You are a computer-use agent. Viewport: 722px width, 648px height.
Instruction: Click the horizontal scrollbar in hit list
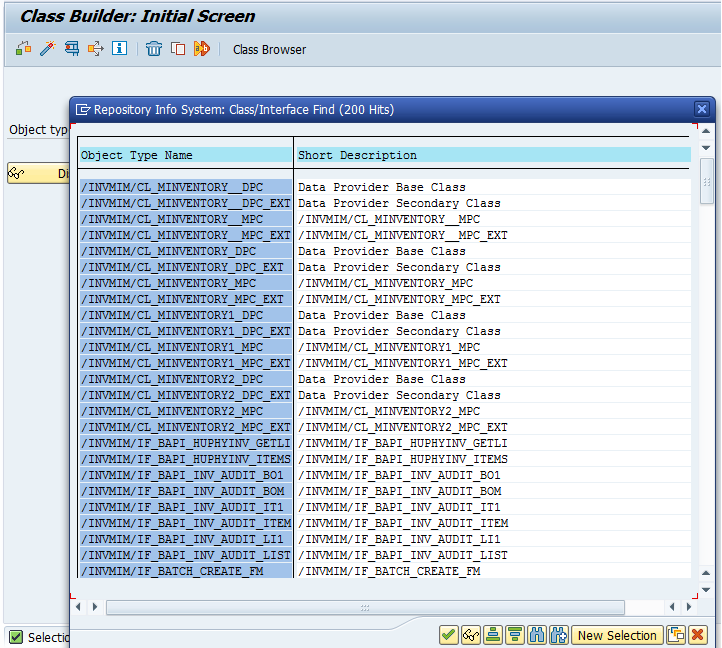pos(364,607)
